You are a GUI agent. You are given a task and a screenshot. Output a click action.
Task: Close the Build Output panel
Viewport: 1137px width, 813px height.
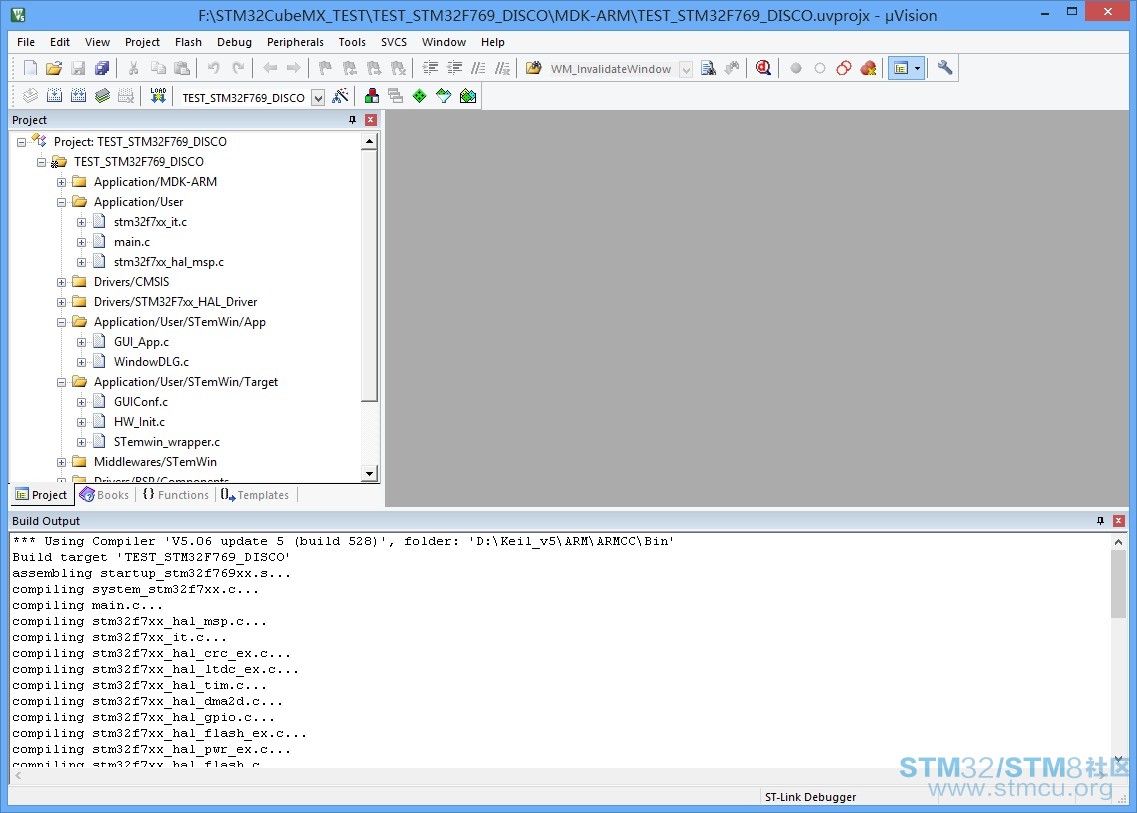tap(1119, 521)
